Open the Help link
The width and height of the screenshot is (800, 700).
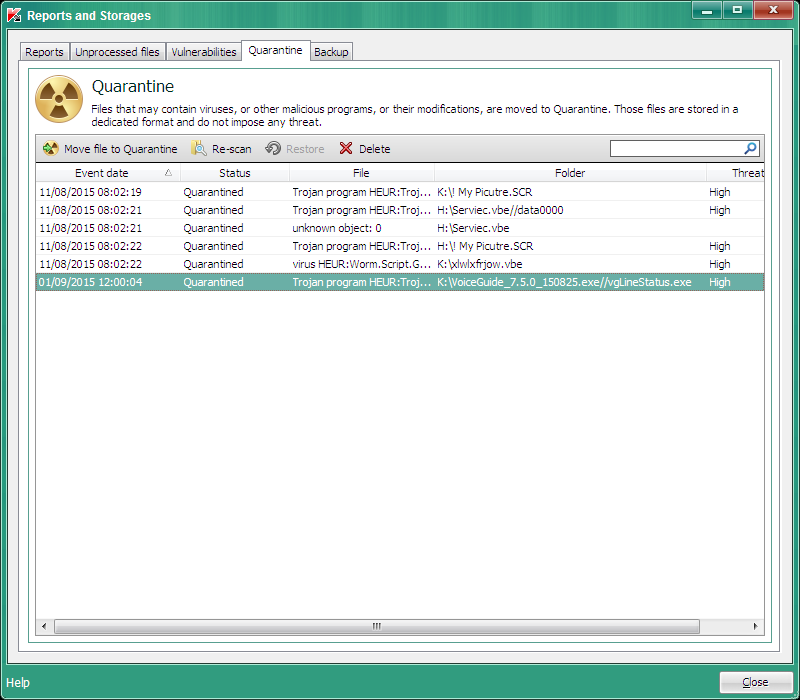18,683
